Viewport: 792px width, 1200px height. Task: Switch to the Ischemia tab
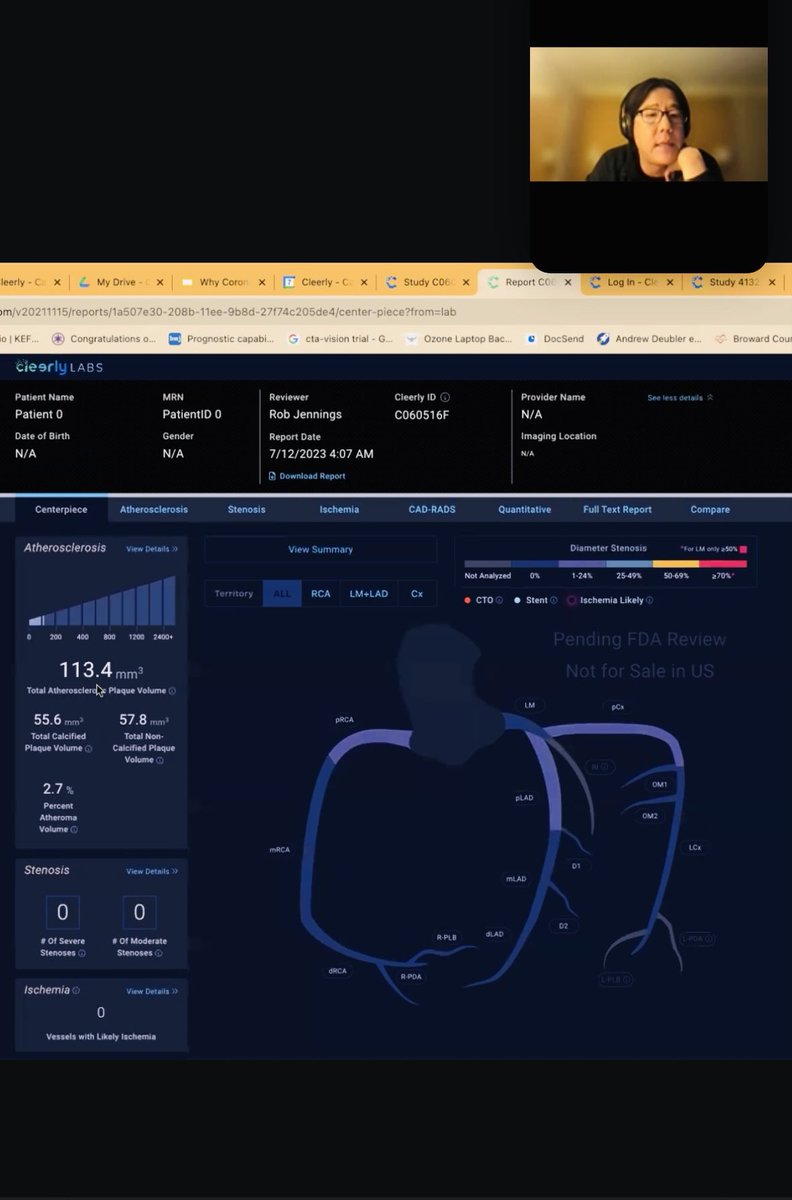click(339, 510)
